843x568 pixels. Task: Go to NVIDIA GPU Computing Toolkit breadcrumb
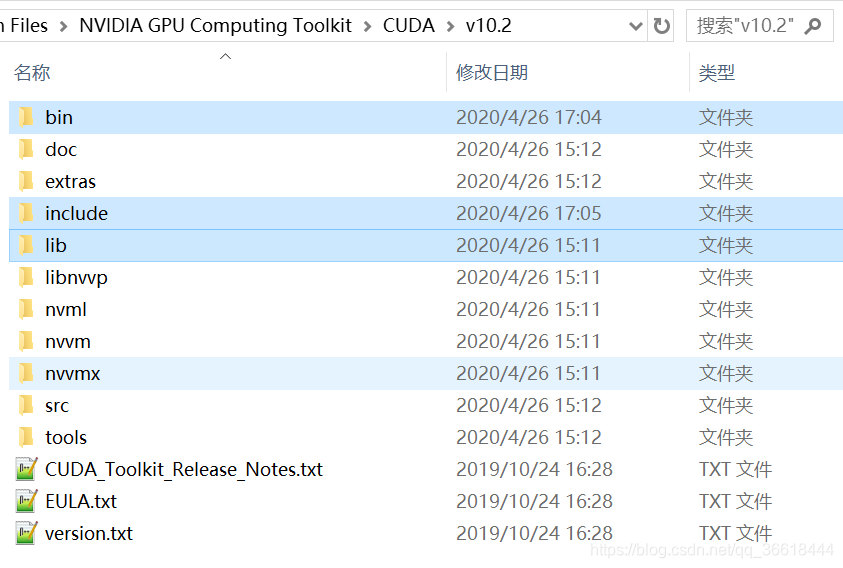tap(215, 26)
